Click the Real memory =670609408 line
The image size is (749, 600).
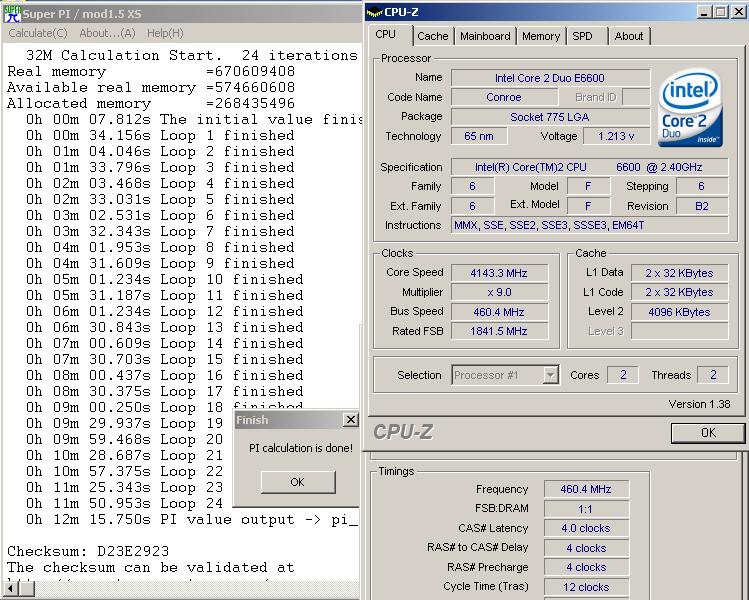click(151, 72)
